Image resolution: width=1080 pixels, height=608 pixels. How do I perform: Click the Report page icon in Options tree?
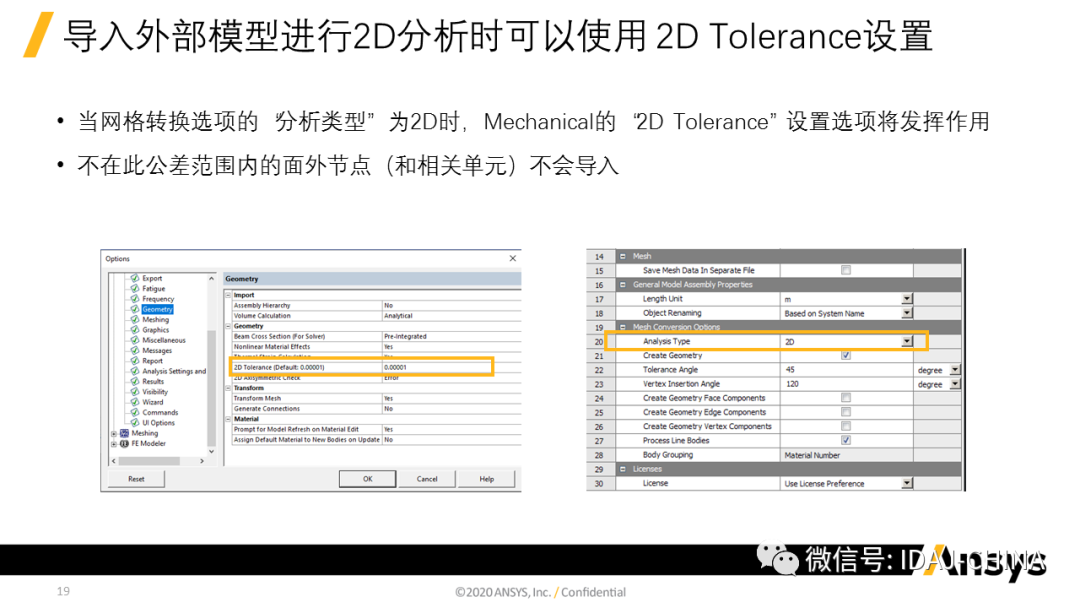[135, 361]
